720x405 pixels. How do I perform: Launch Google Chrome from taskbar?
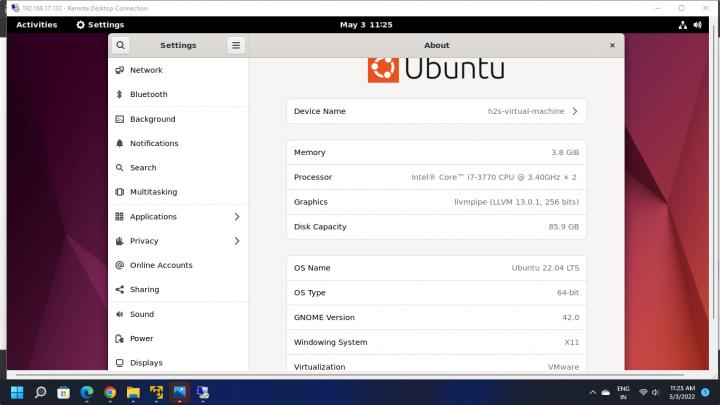110,392
